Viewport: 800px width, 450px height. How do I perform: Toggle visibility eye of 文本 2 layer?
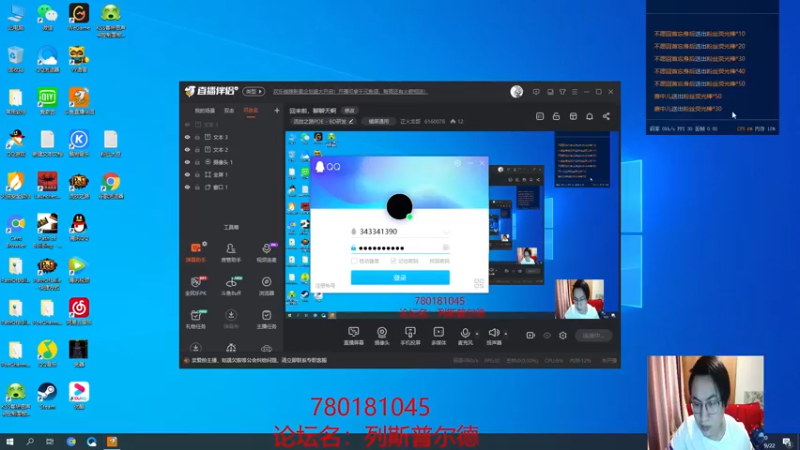click(x=187, y=149)
